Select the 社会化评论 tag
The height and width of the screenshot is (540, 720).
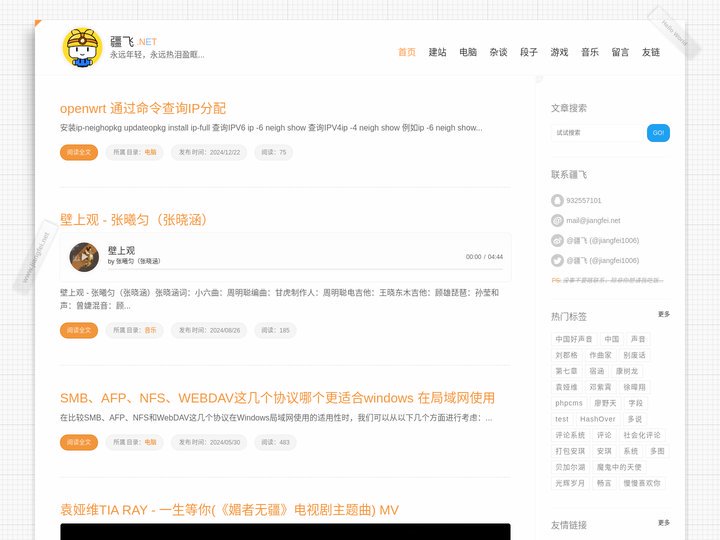click(x=642, y=435)
